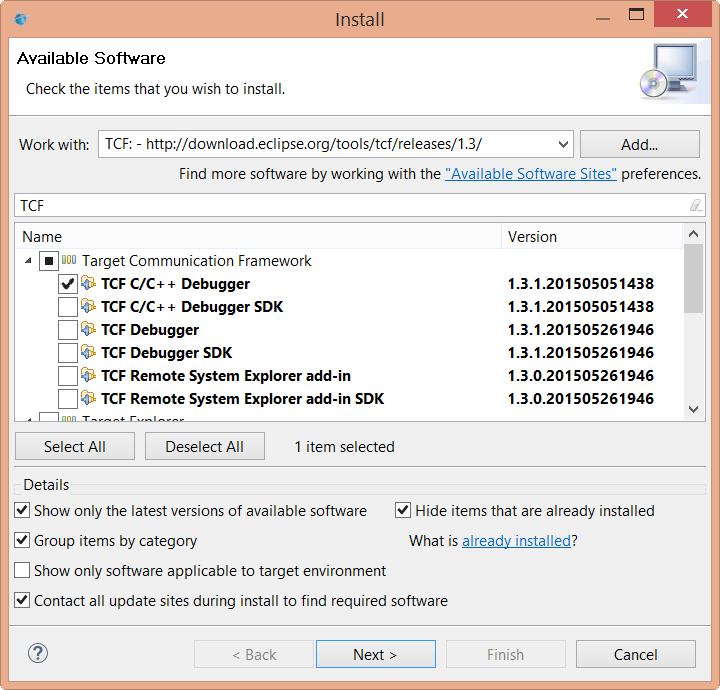Click the Deselect All button

[205, 446]
